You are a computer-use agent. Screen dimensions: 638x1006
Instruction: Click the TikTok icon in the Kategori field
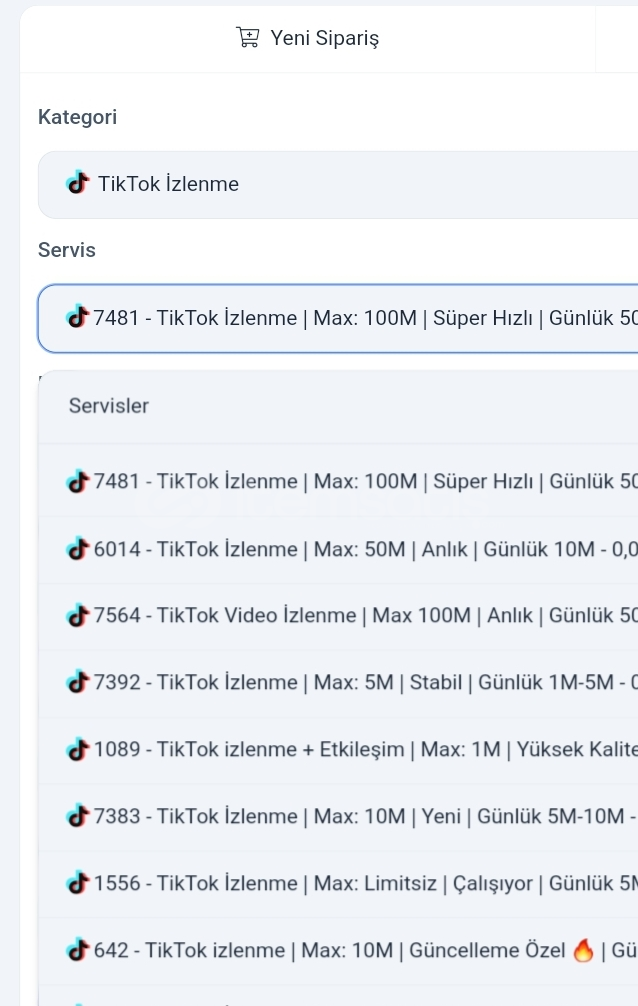point(78,183)
